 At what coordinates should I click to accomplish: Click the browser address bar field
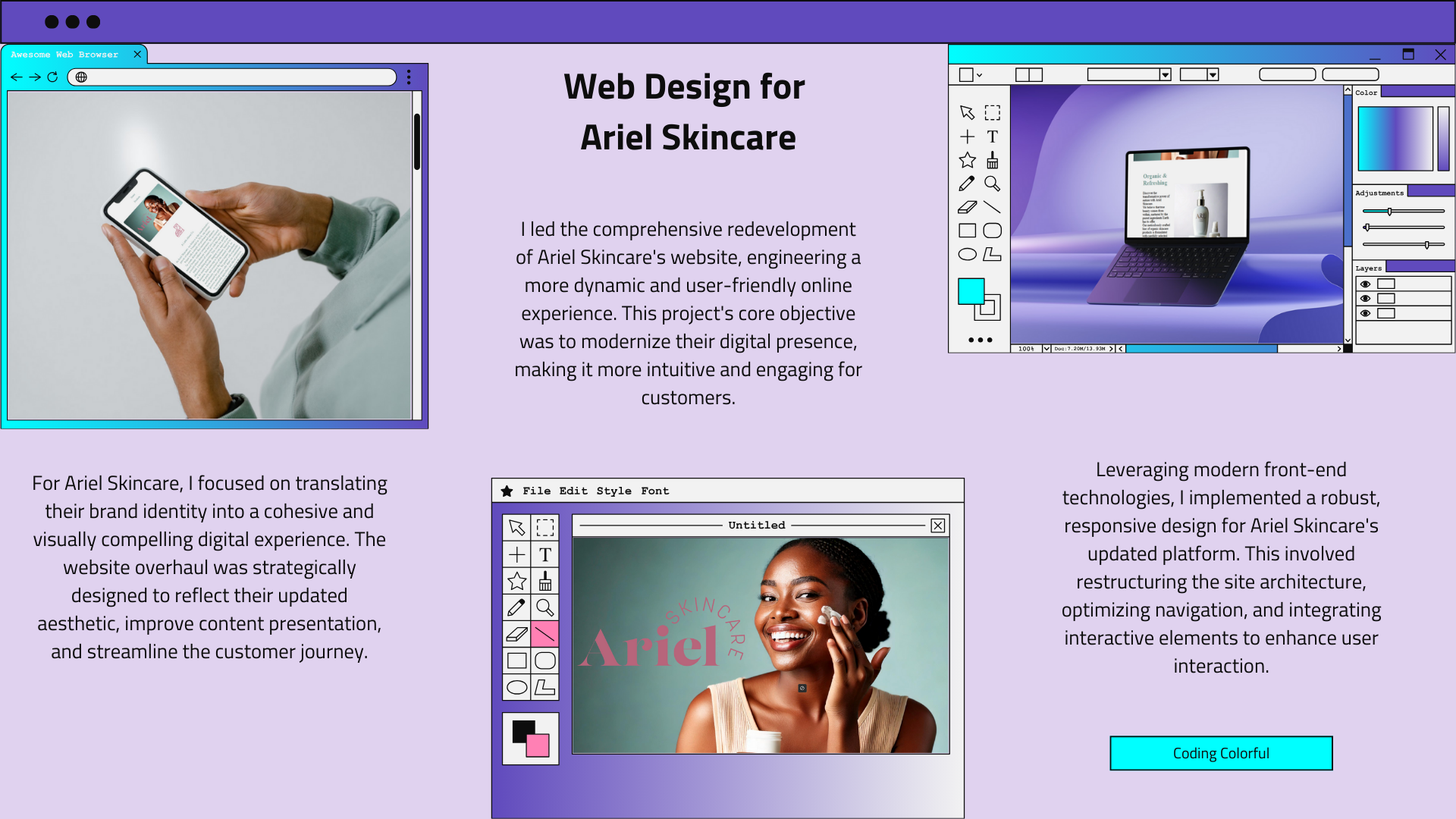pyautogui.click(x=232, y=77)
